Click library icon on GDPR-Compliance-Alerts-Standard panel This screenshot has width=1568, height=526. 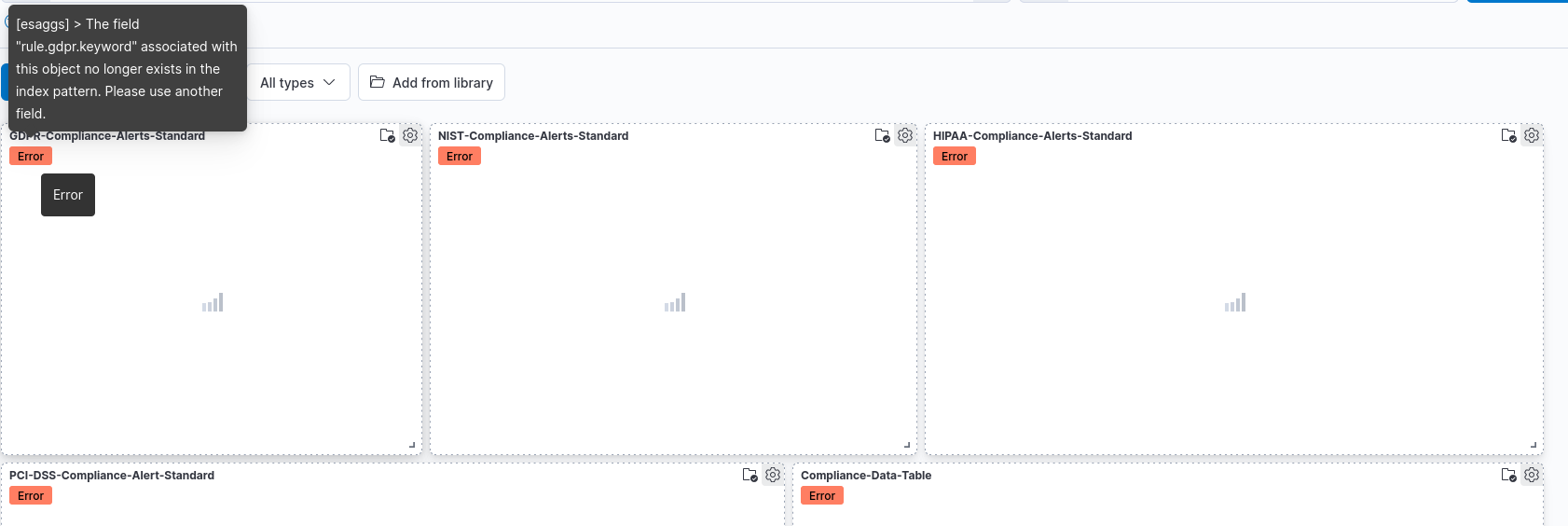click(388, 135)
